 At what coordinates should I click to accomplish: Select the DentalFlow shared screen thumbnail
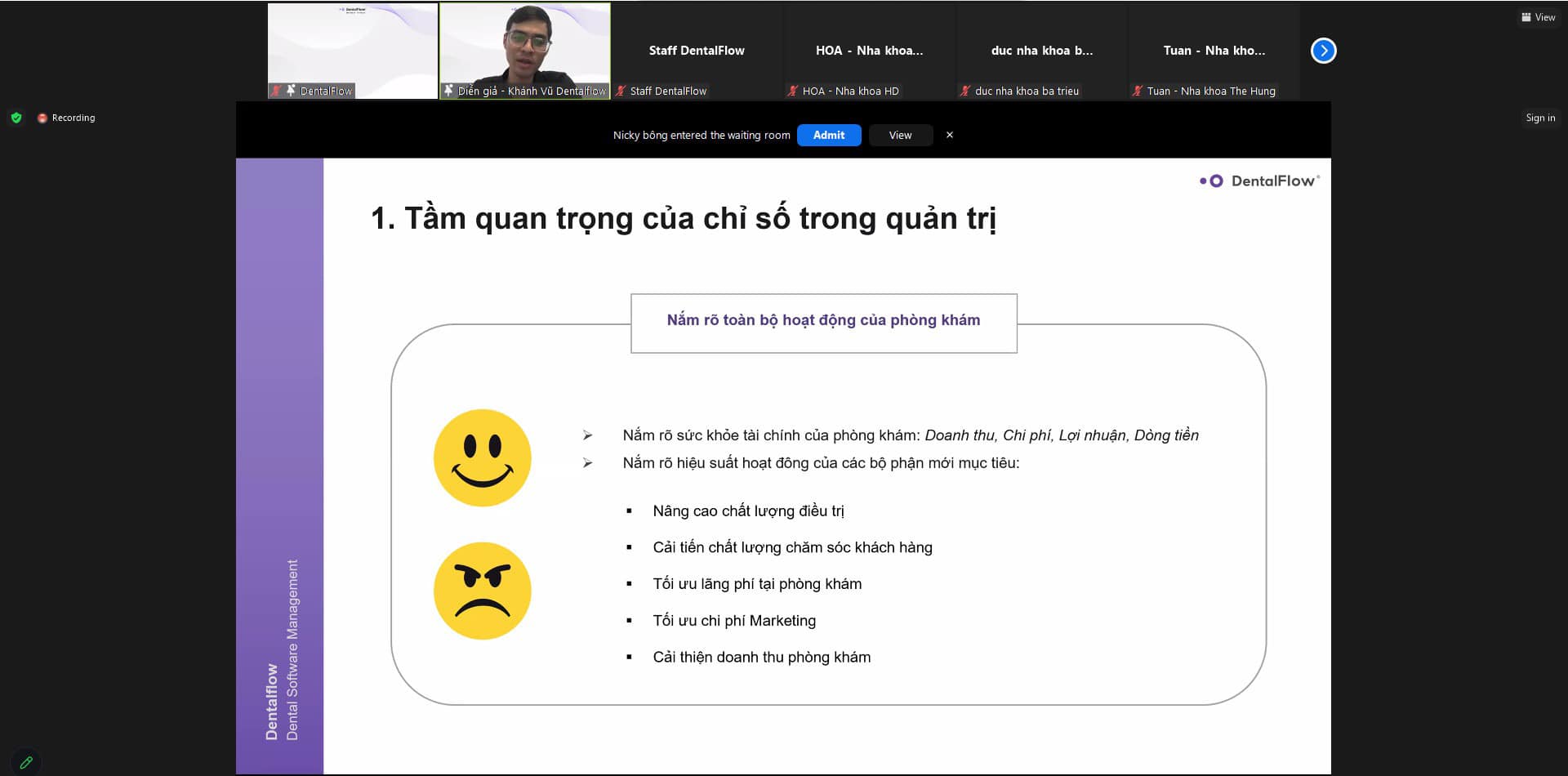coord(353,45)
